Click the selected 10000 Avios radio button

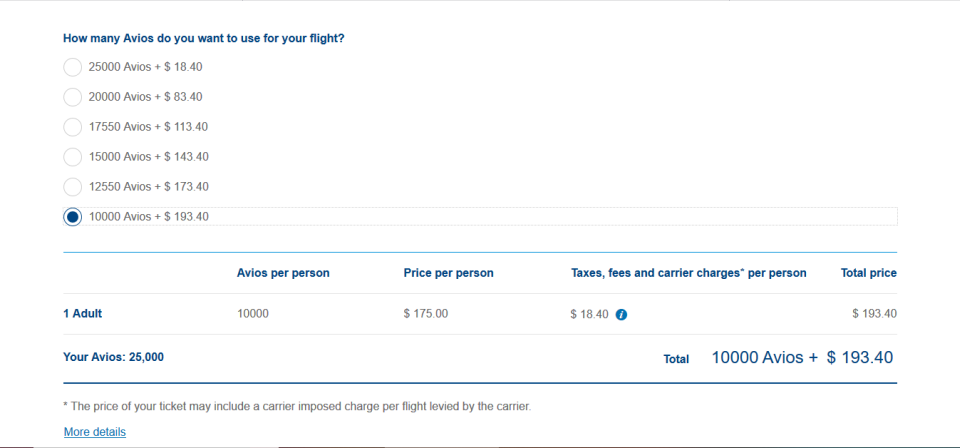click(x=72, y=217)
